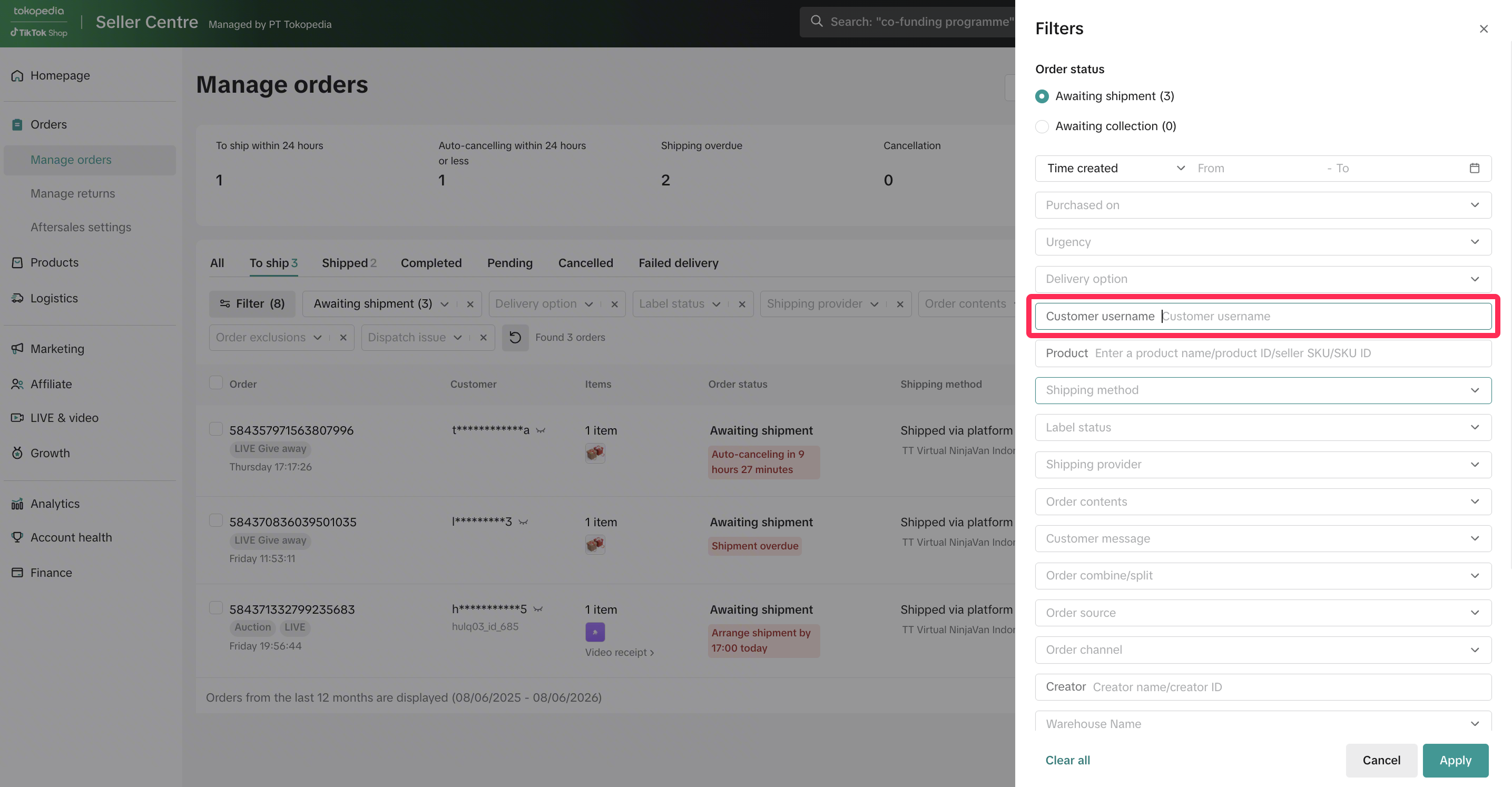Go to Manage returns in sidebar

73,194
